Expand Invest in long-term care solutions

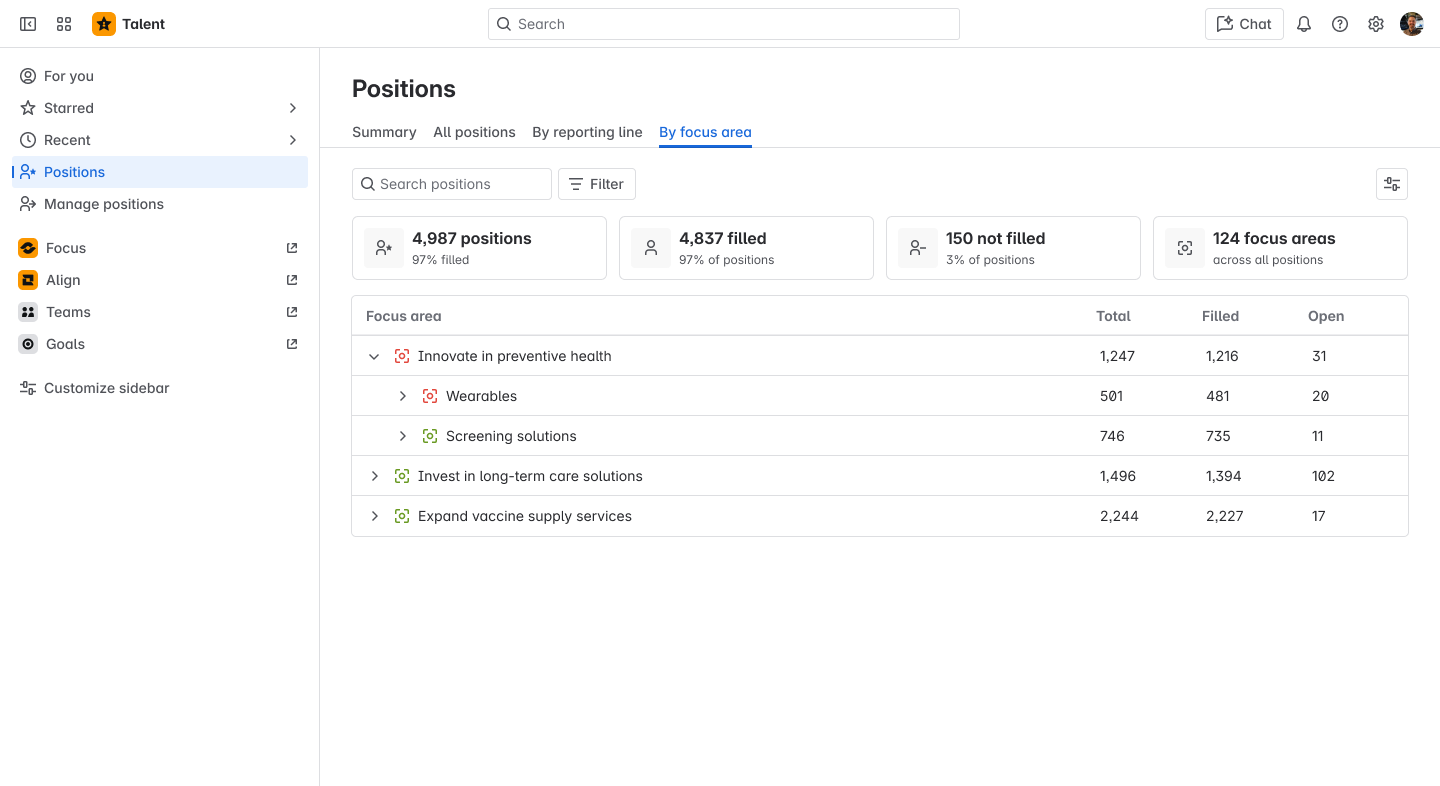coord(375,476)
